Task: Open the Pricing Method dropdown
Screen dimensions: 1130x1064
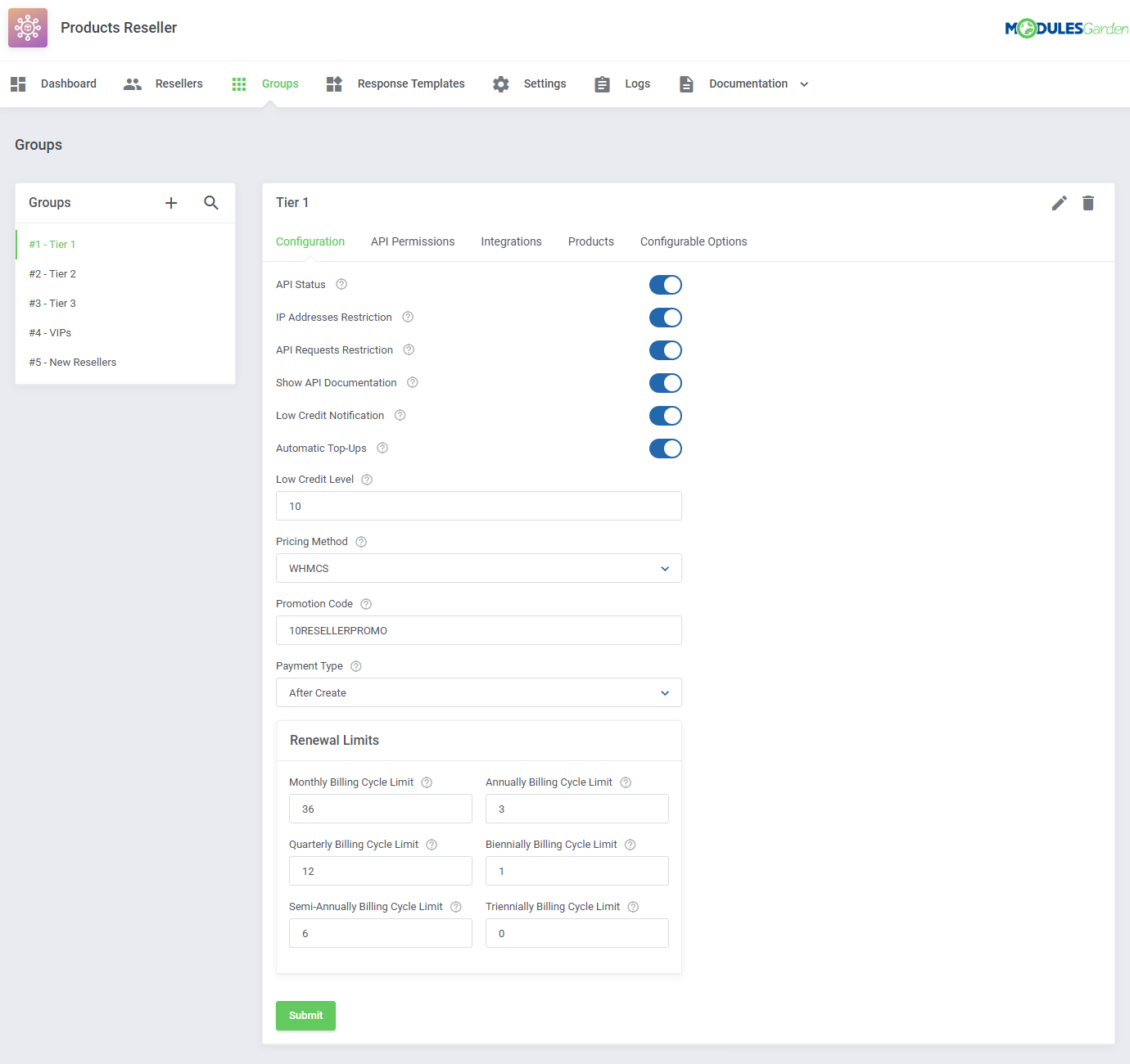Action: click(478, 568)
